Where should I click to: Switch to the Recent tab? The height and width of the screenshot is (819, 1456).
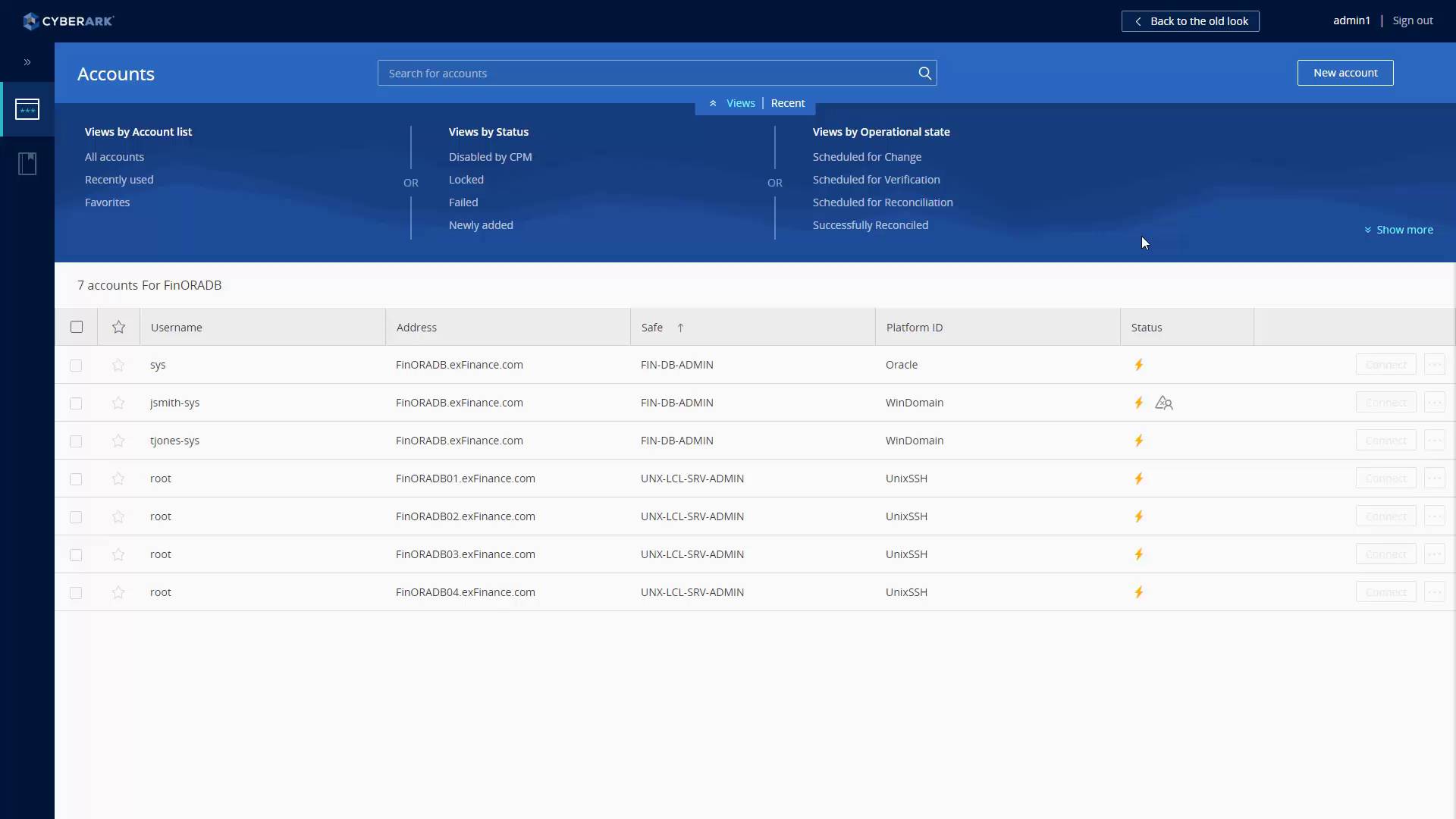(x=788, y=103)
